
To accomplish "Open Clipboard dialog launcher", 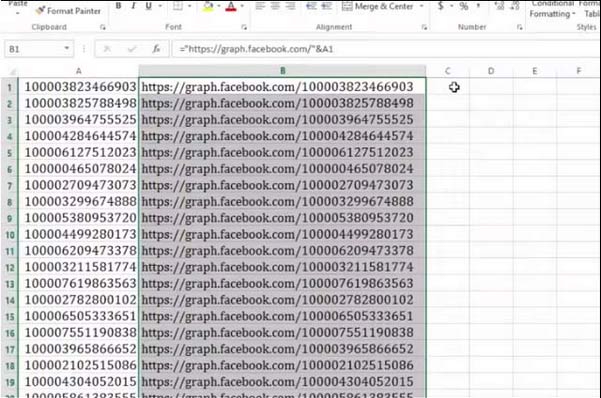I will [x=102, y=27].
